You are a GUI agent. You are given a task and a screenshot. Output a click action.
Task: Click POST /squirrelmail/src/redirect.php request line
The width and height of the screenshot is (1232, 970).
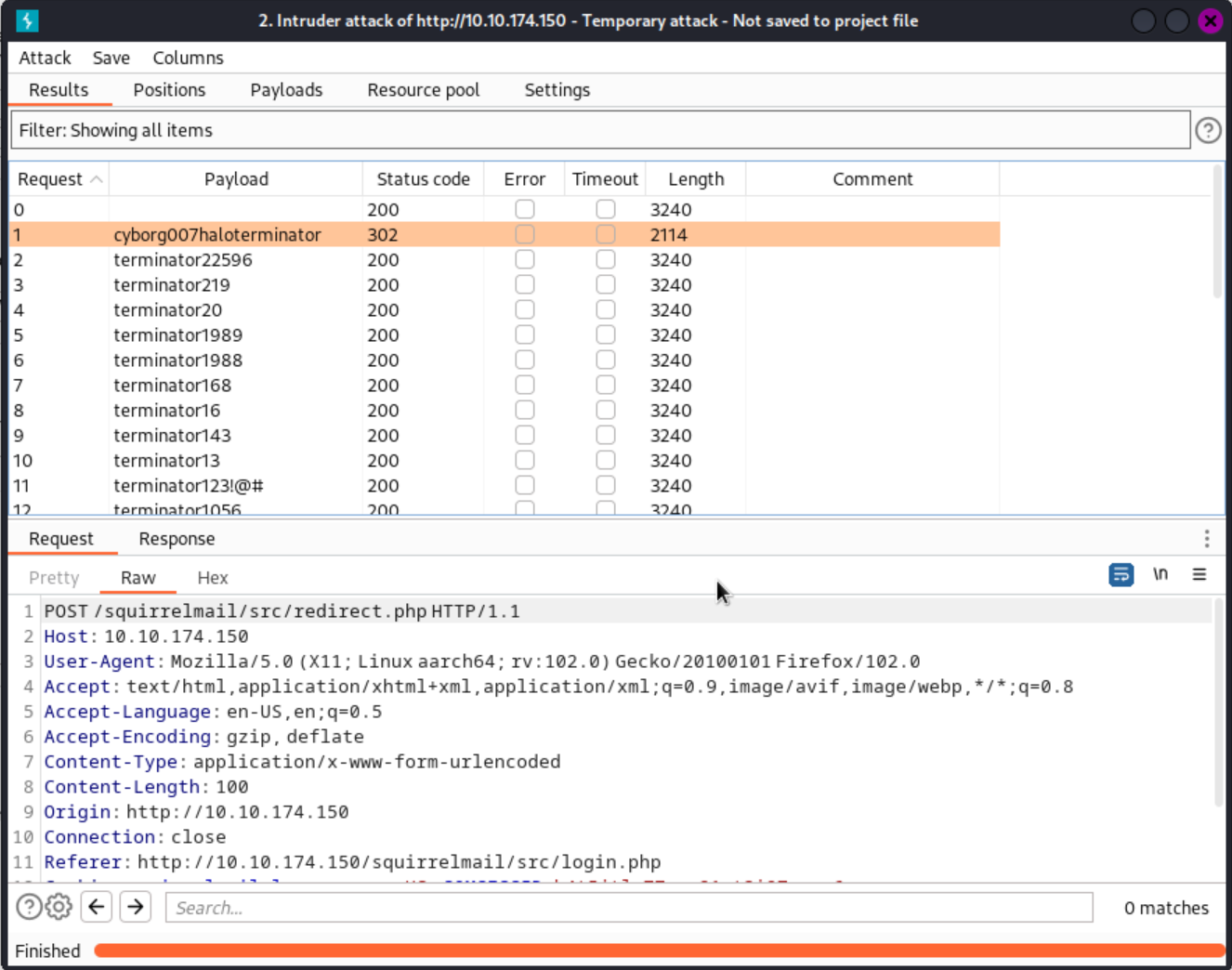[x=282, y=611]
